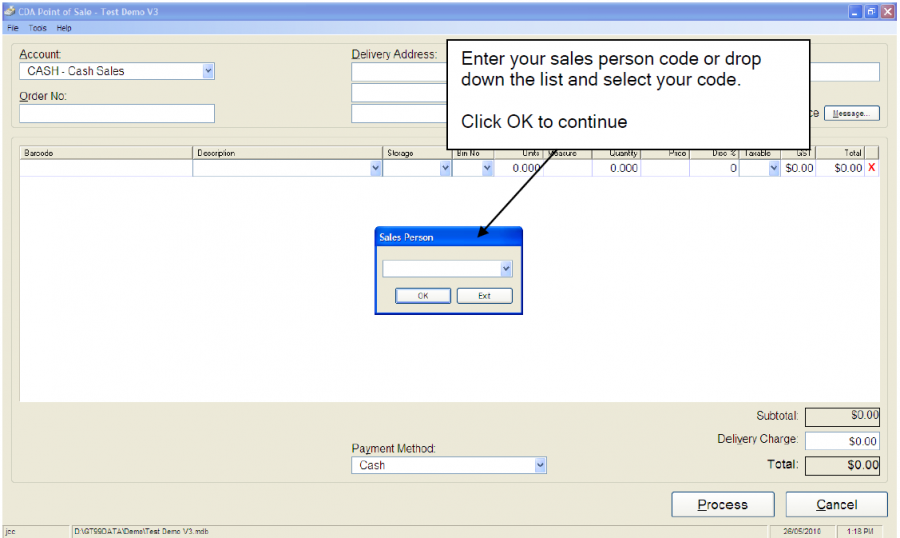Image resolution: width=900 pixels, height=538 pixels.
Task: Open the Help menu
Action: tap(64, 28)
